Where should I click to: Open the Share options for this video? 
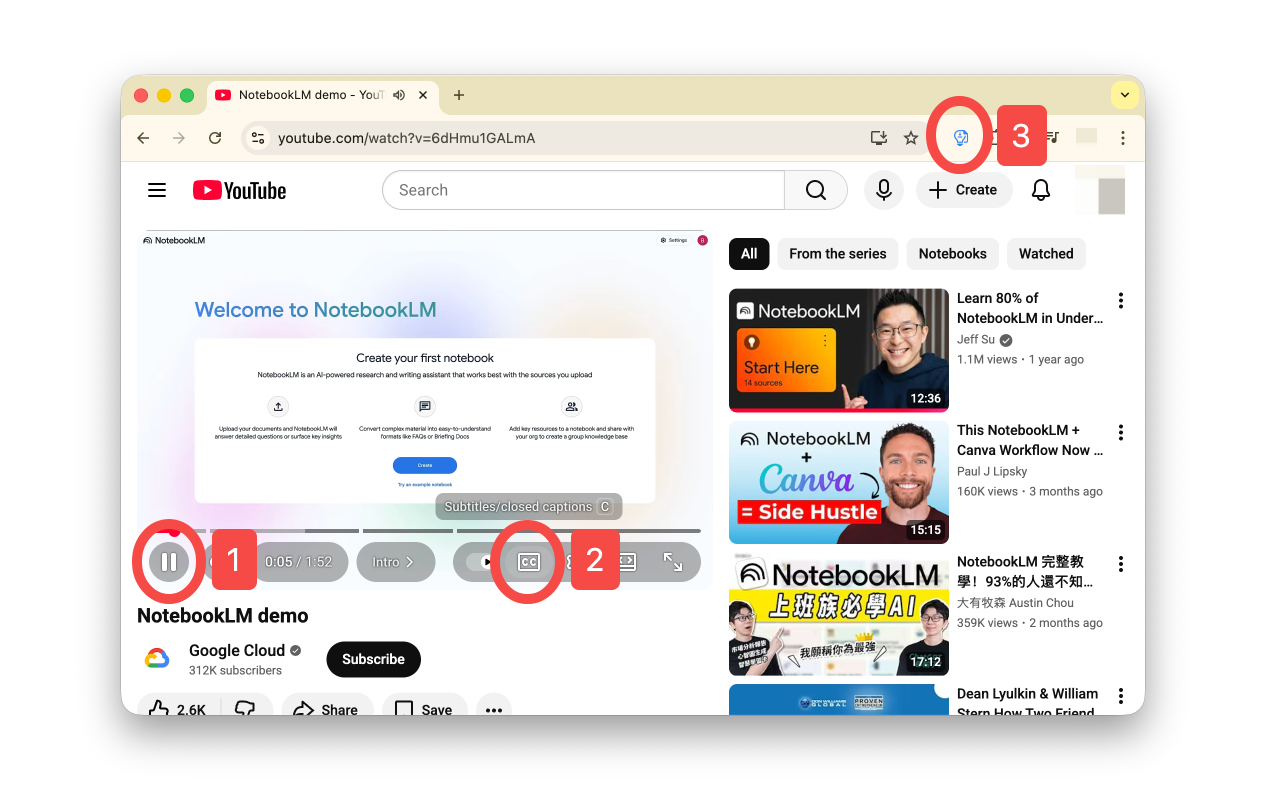[327, 708]
